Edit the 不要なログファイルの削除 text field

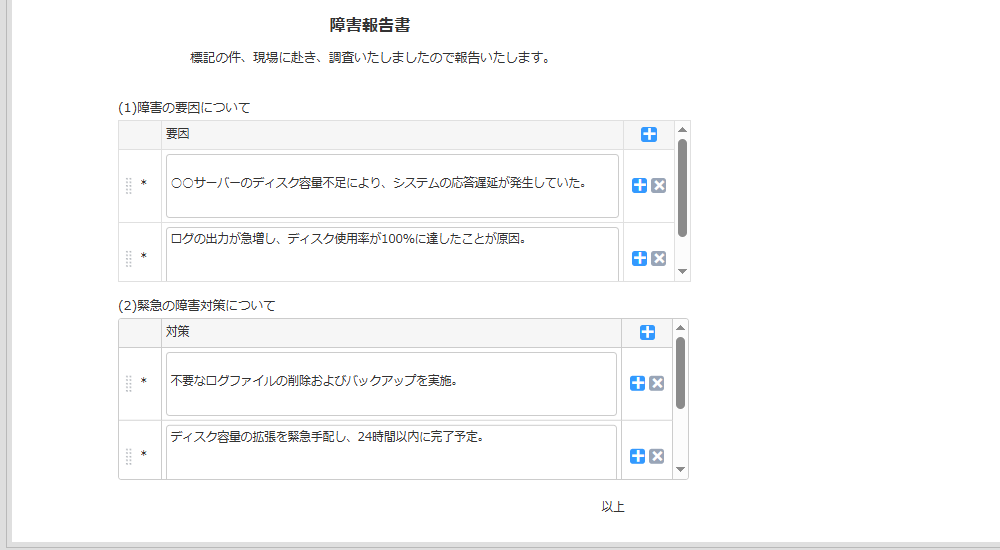(x=391, y=384)
